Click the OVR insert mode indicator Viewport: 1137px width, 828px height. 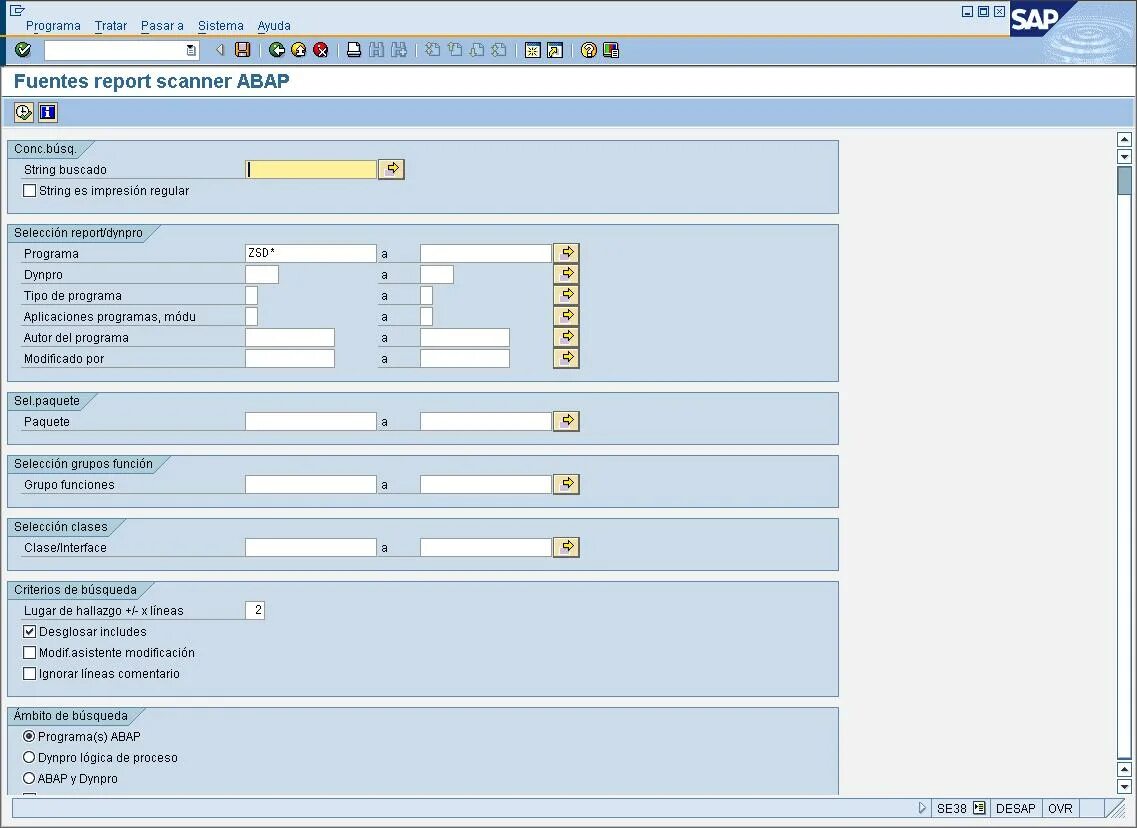(1060, 808)
